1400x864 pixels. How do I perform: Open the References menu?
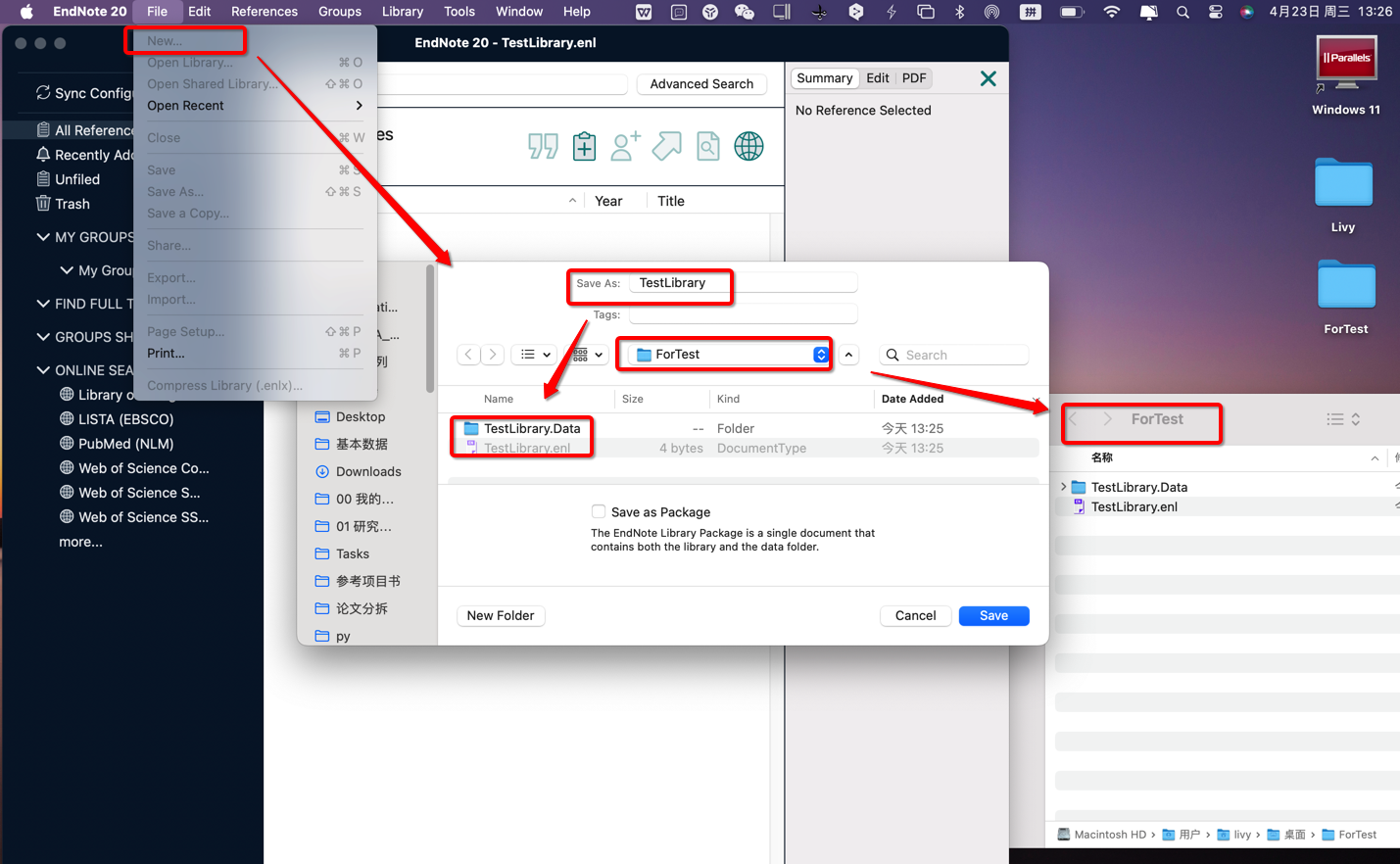click(265, 12)
